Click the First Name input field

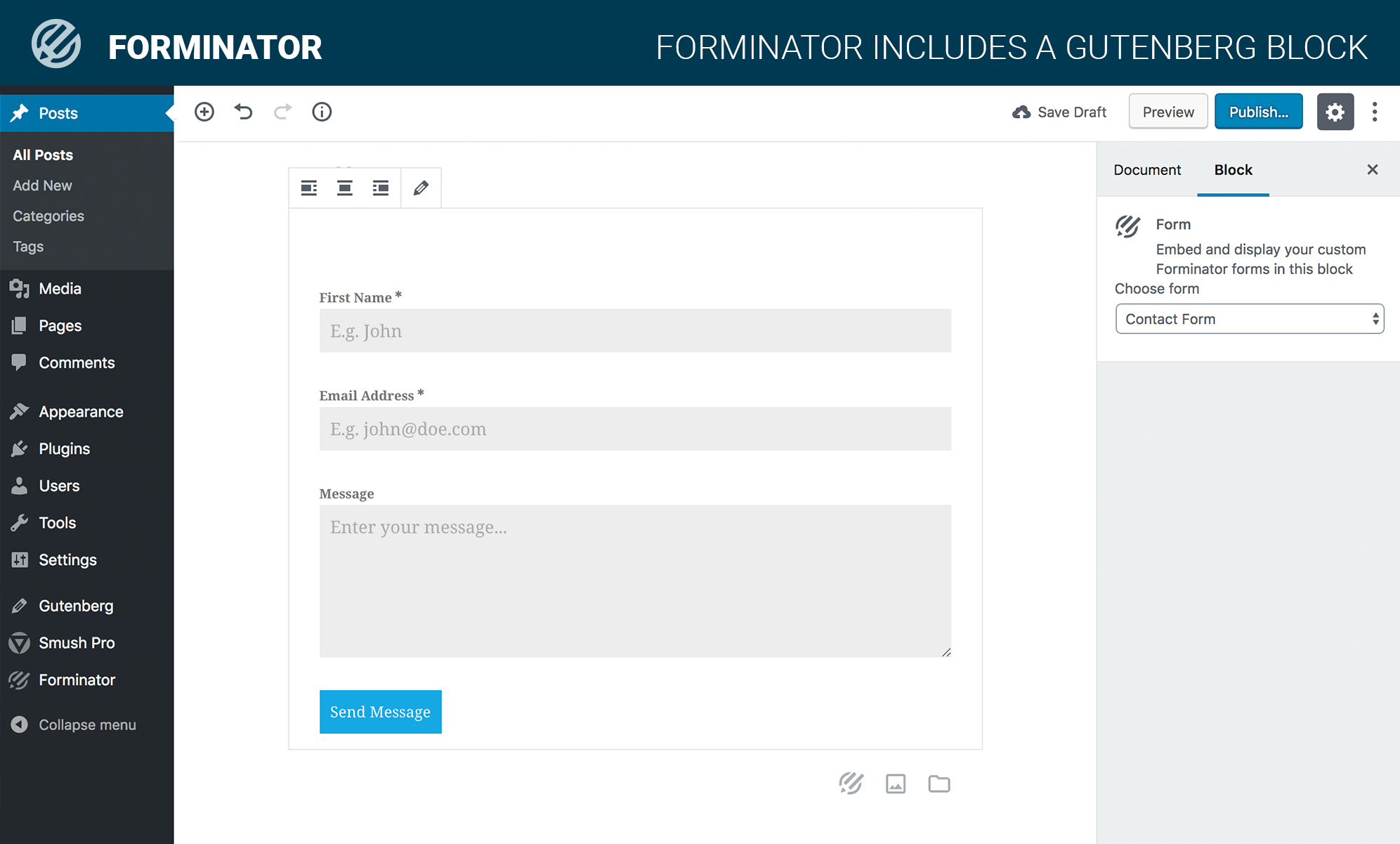tap(635, 330)
